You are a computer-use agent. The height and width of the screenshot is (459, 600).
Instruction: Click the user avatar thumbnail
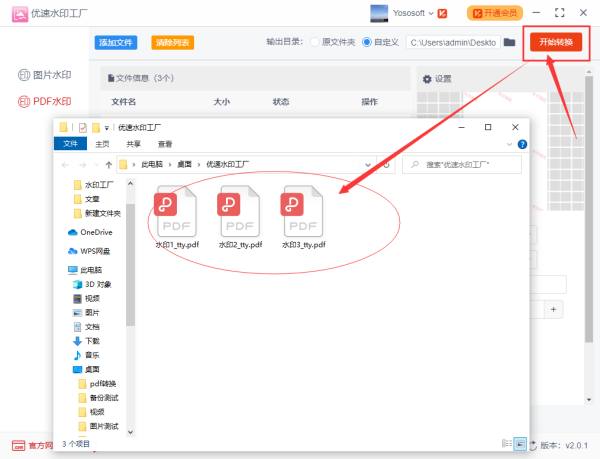click(379, 13)
